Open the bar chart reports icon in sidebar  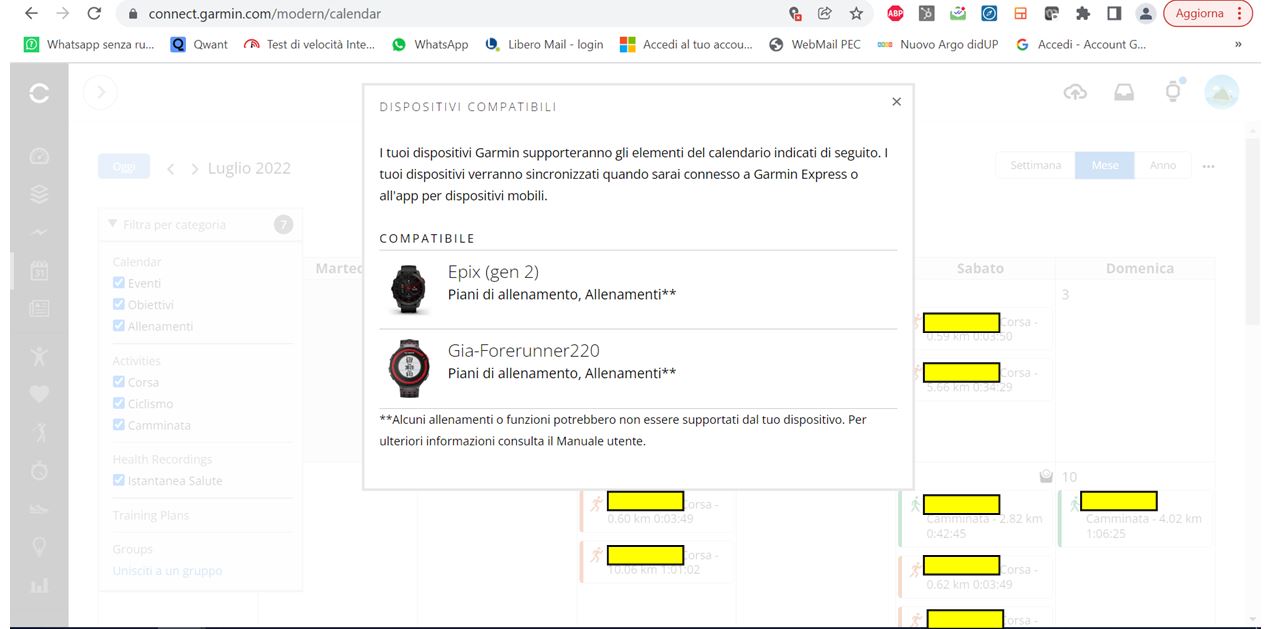39,585
